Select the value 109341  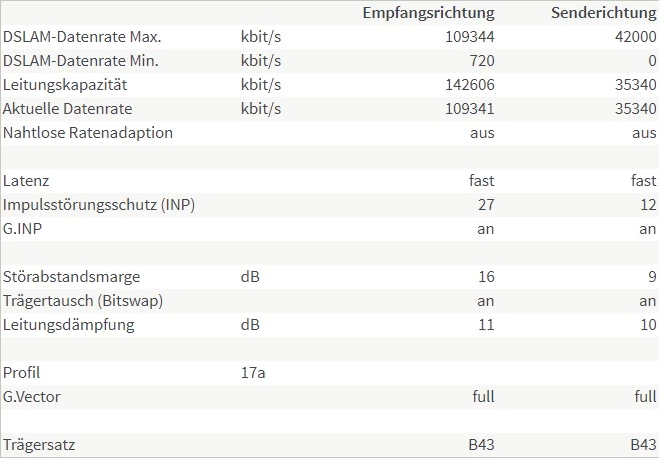coord(471,109)
